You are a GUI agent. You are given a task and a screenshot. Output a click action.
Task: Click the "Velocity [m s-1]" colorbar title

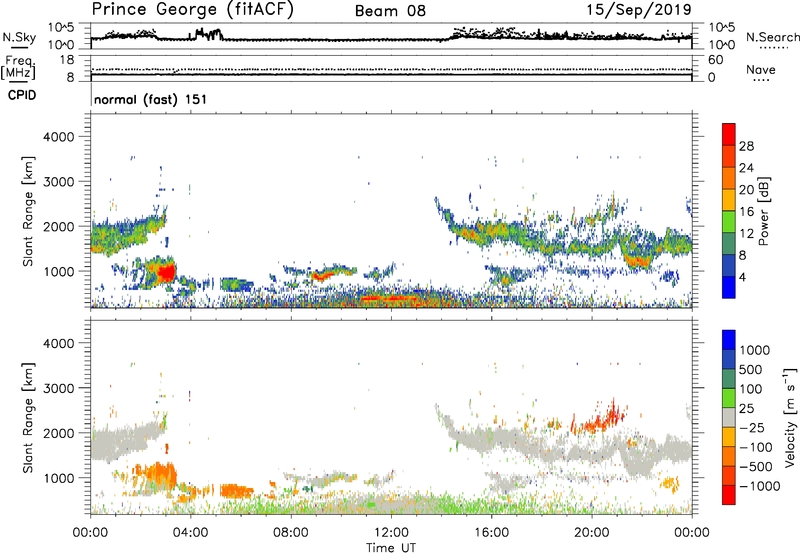tap(791, 417)
